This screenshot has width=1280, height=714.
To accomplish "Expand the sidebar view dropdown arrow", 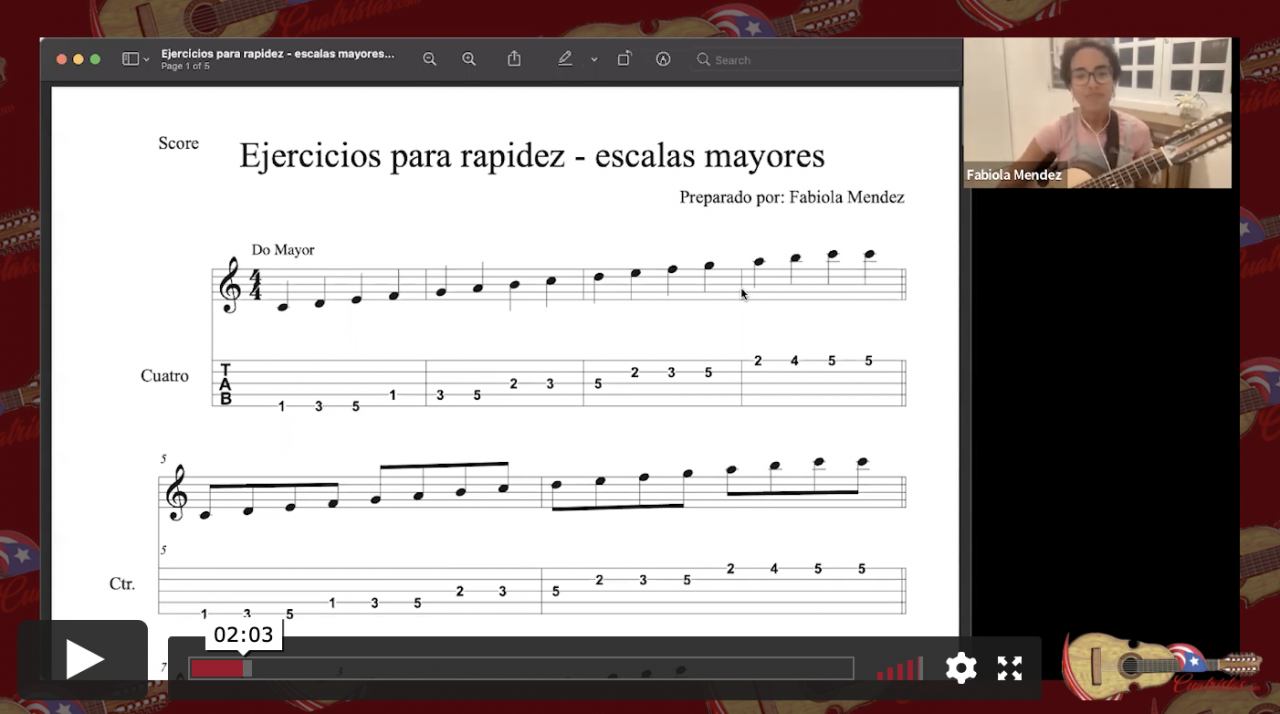I will (146, 60).
